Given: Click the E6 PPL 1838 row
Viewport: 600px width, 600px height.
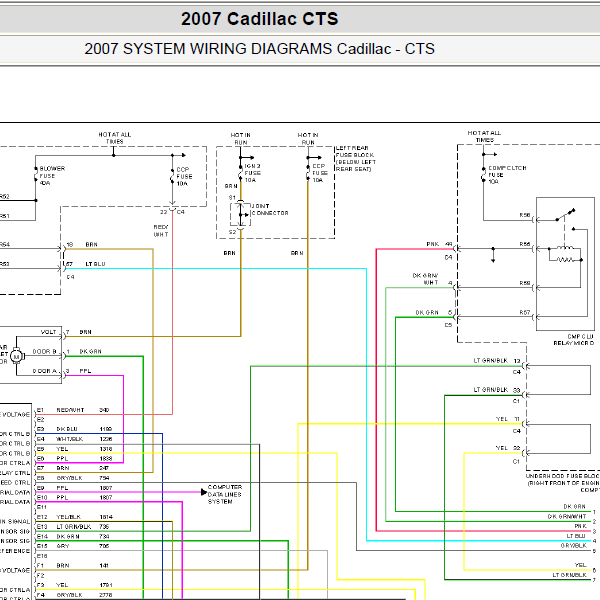Looking at the screenshot, I should pyautogui.click(x=74, y=458).
